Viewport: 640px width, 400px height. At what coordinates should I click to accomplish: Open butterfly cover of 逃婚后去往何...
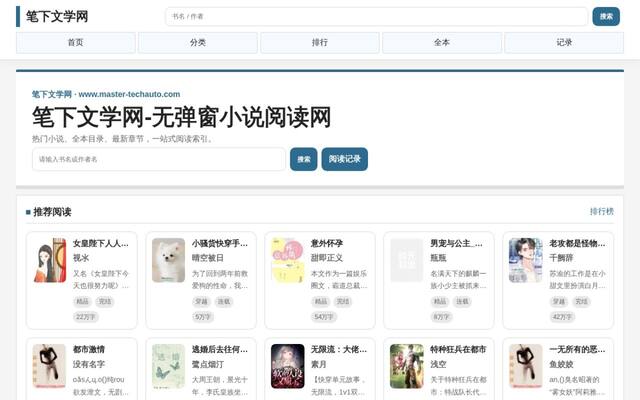(169, 366)
